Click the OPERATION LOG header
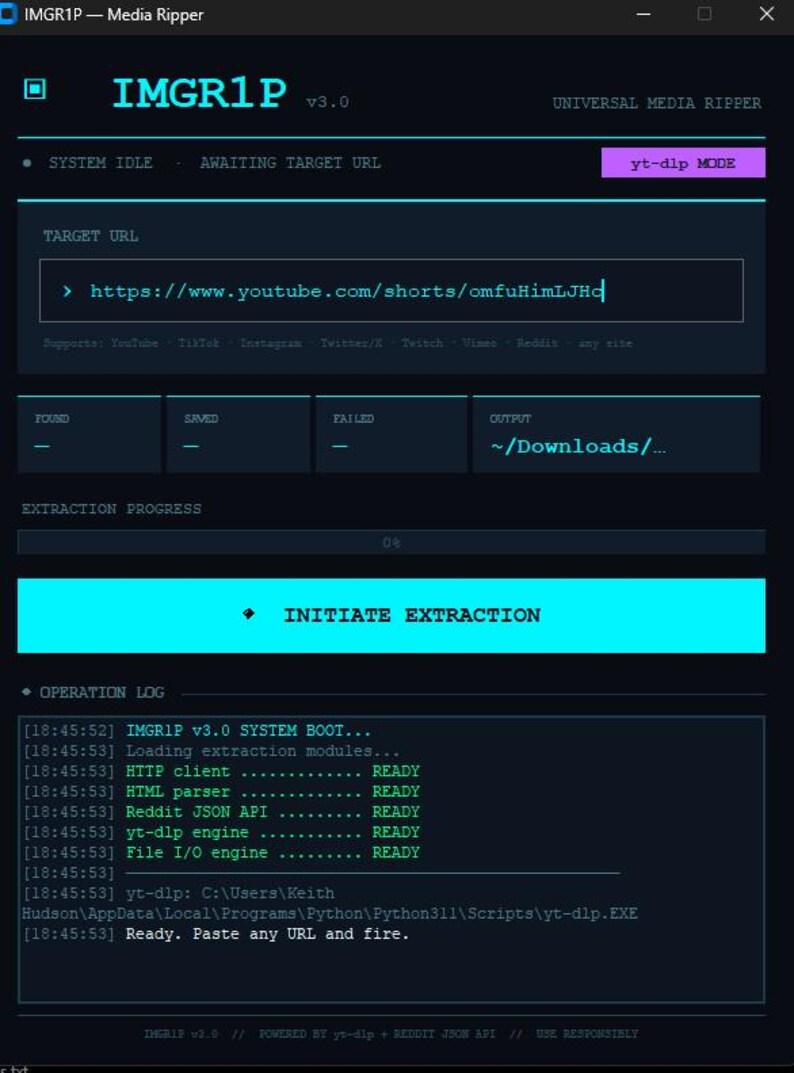The height and width of the screenshot is (1073, 794). 102,693
